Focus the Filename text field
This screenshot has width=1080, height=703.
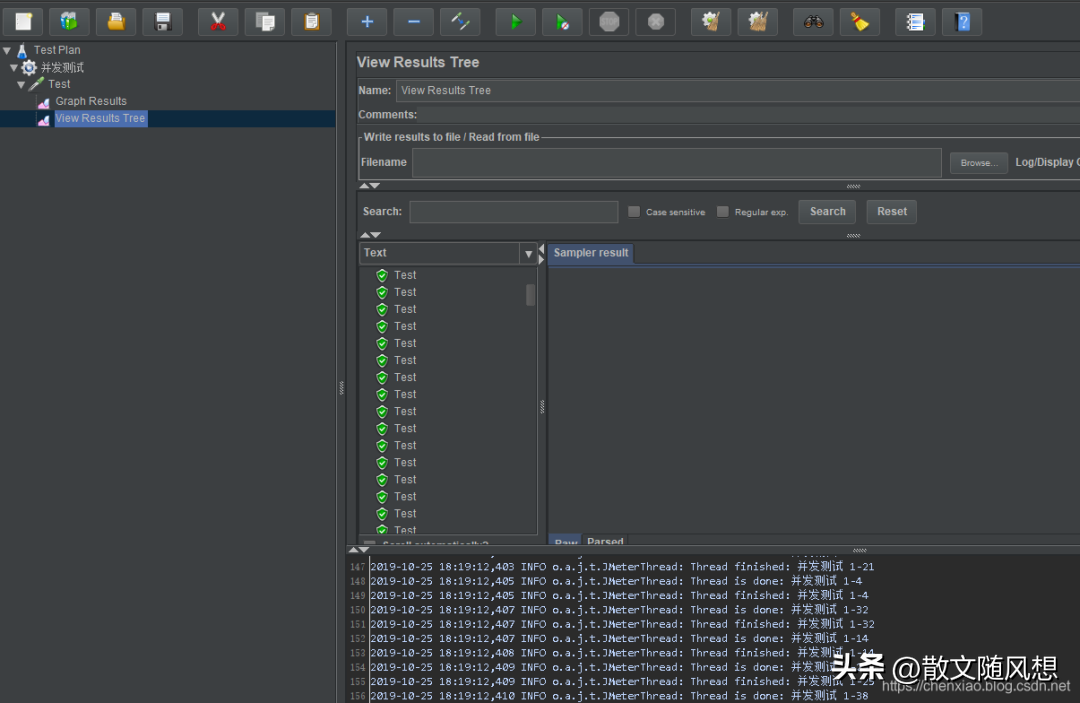[676, 162]
